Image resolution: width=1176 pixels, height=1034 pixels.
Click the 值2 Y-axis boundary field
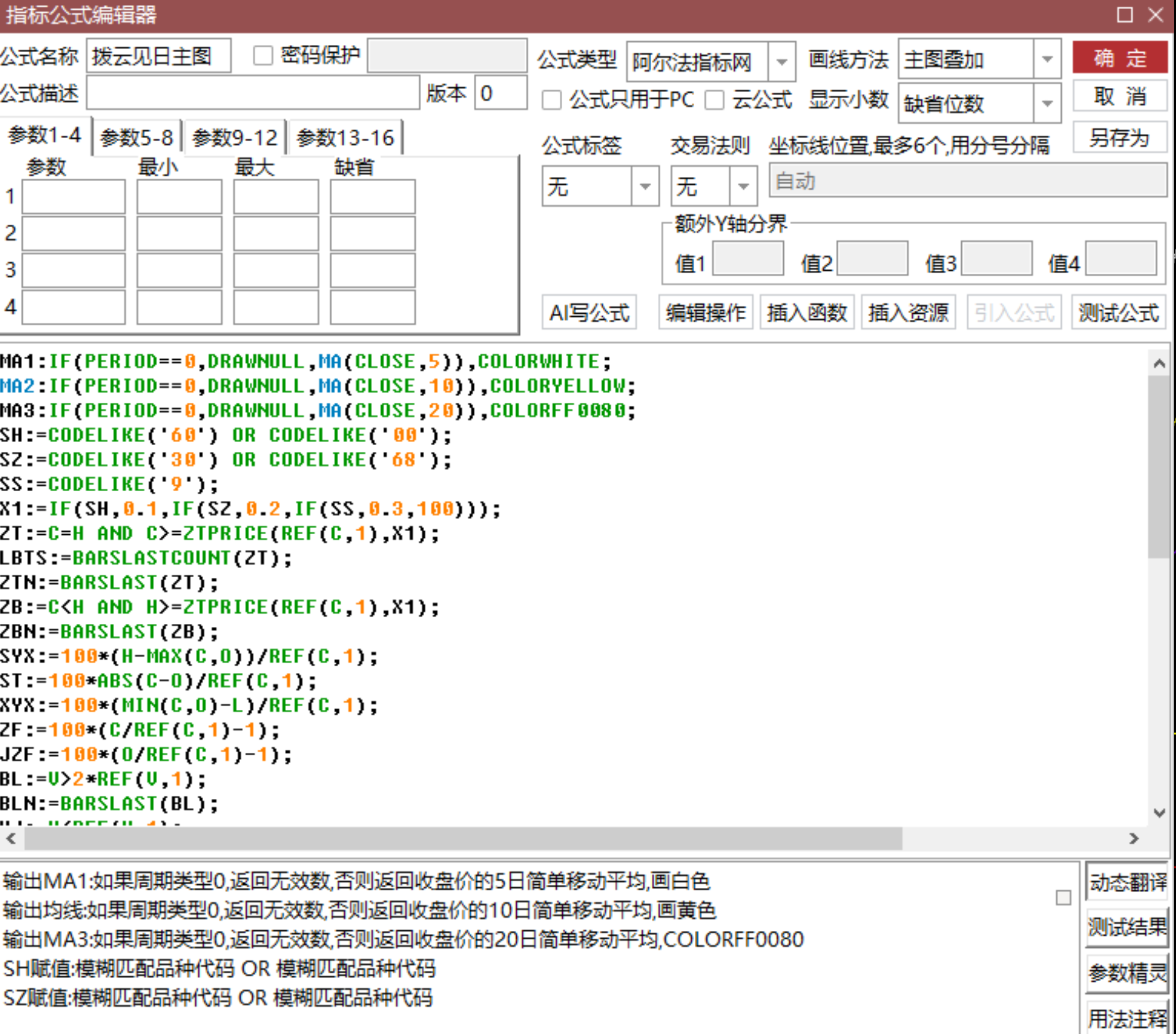pos(872,258)
